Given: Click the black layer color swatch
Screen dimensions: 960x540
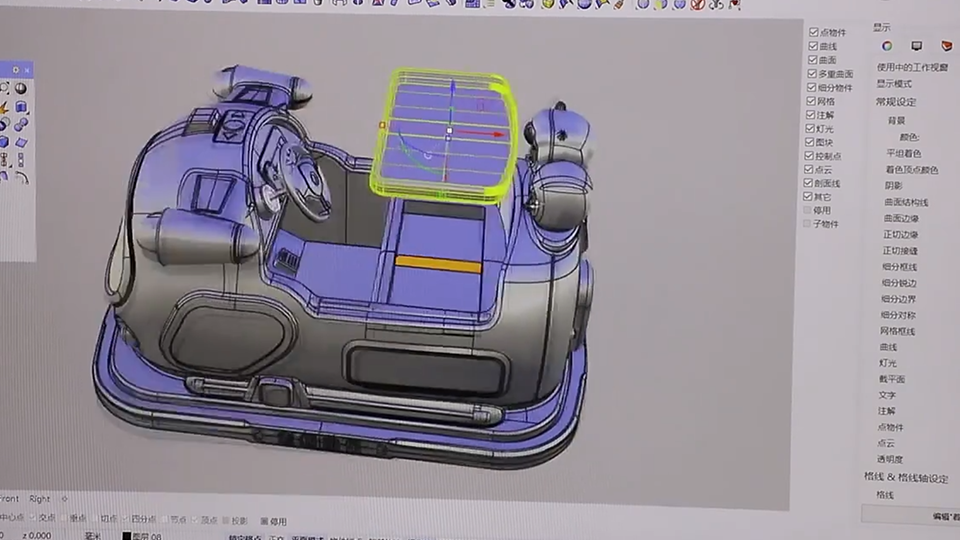Looking at the screenshot, I should (127, 535).
